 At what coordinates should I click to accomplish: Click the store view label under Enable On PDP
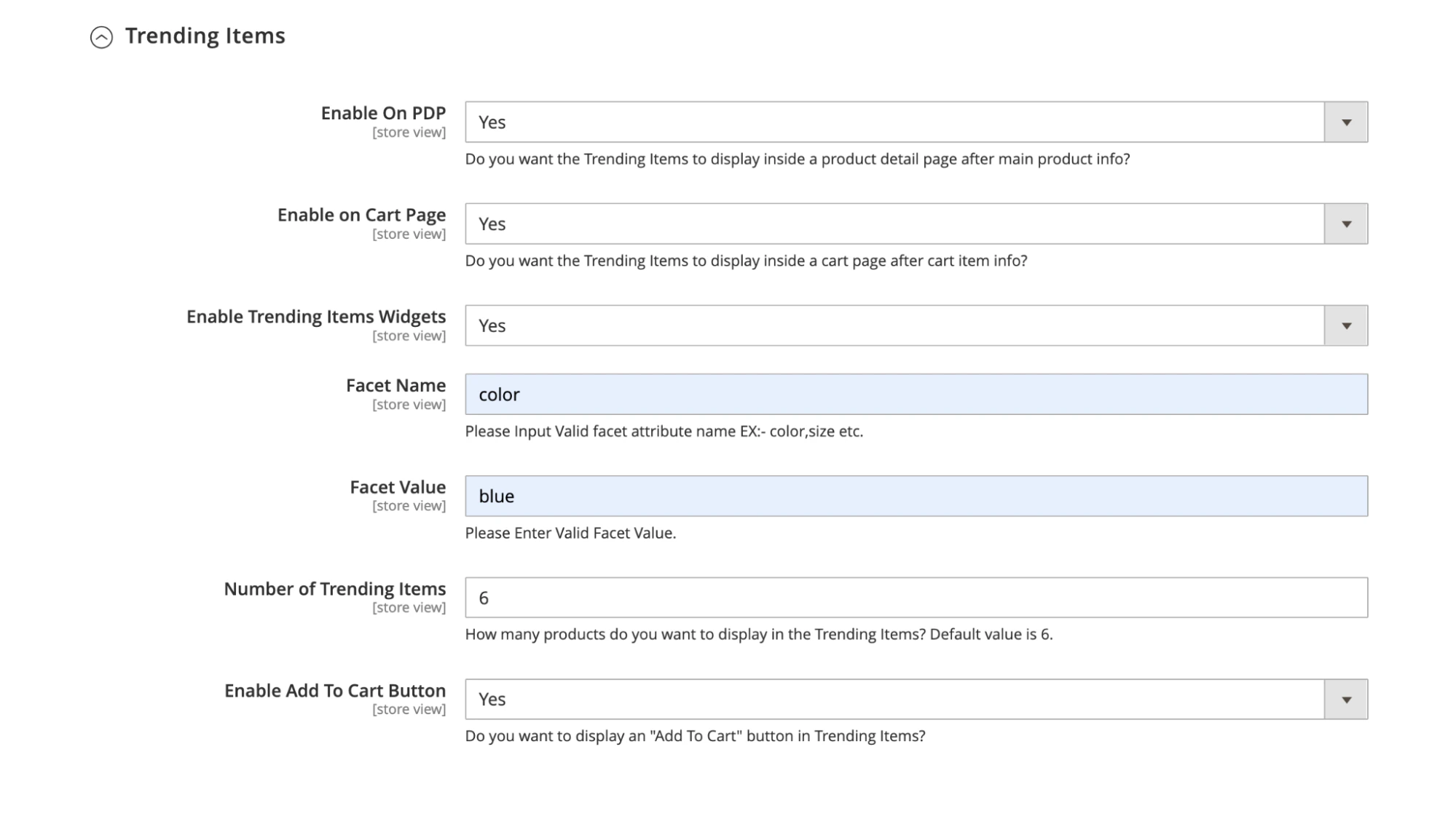409,132
